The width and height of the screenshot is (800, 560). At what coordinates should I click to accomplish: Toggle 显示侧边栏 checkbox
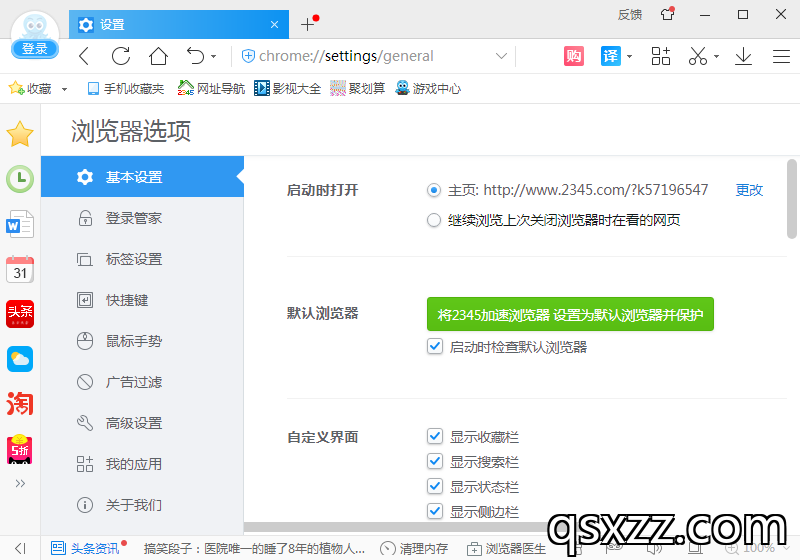pos(435,511)
